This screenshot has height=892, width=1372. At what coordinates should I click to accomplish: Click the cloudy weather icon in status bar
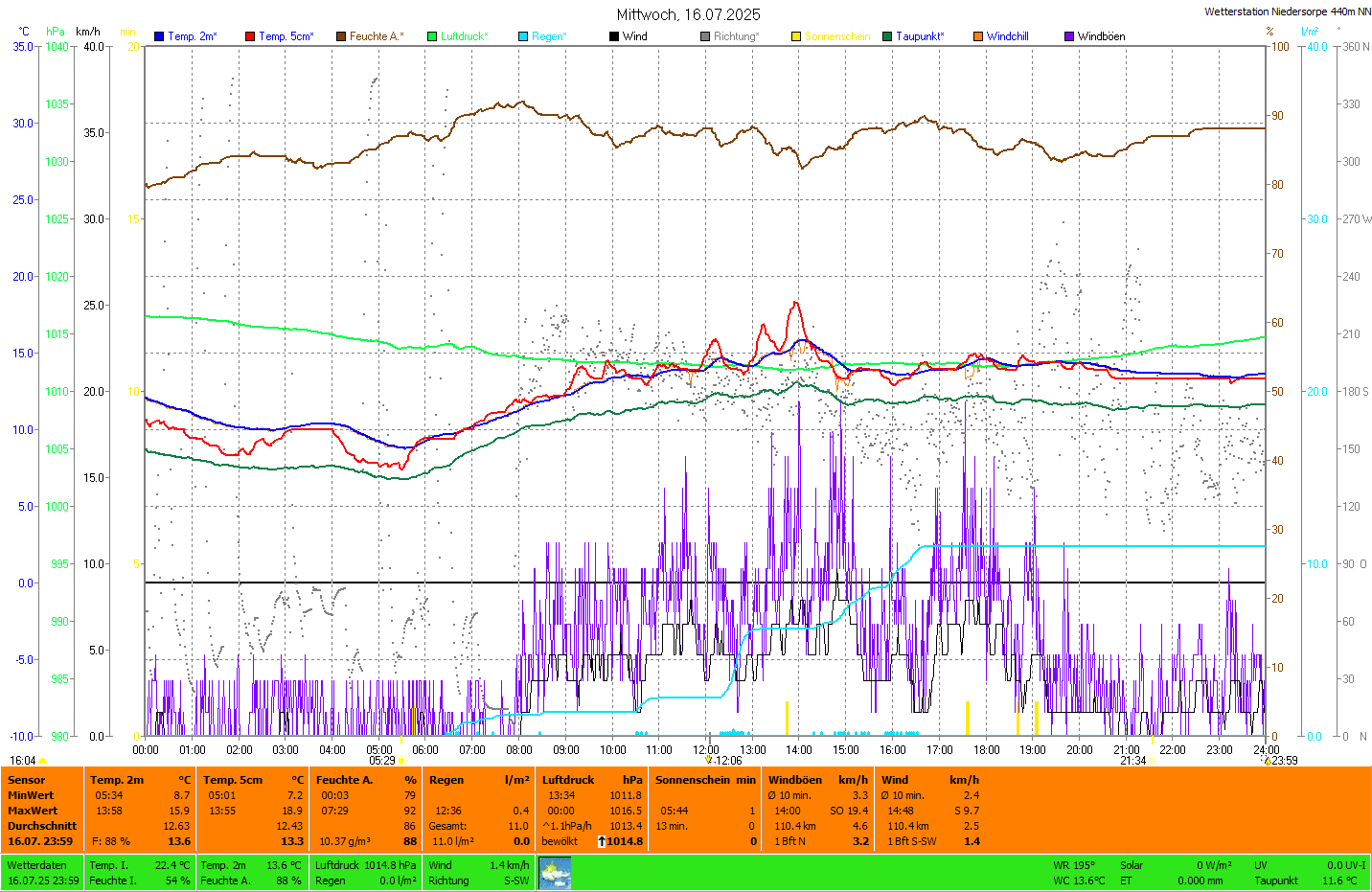click(x=555, y=873)
